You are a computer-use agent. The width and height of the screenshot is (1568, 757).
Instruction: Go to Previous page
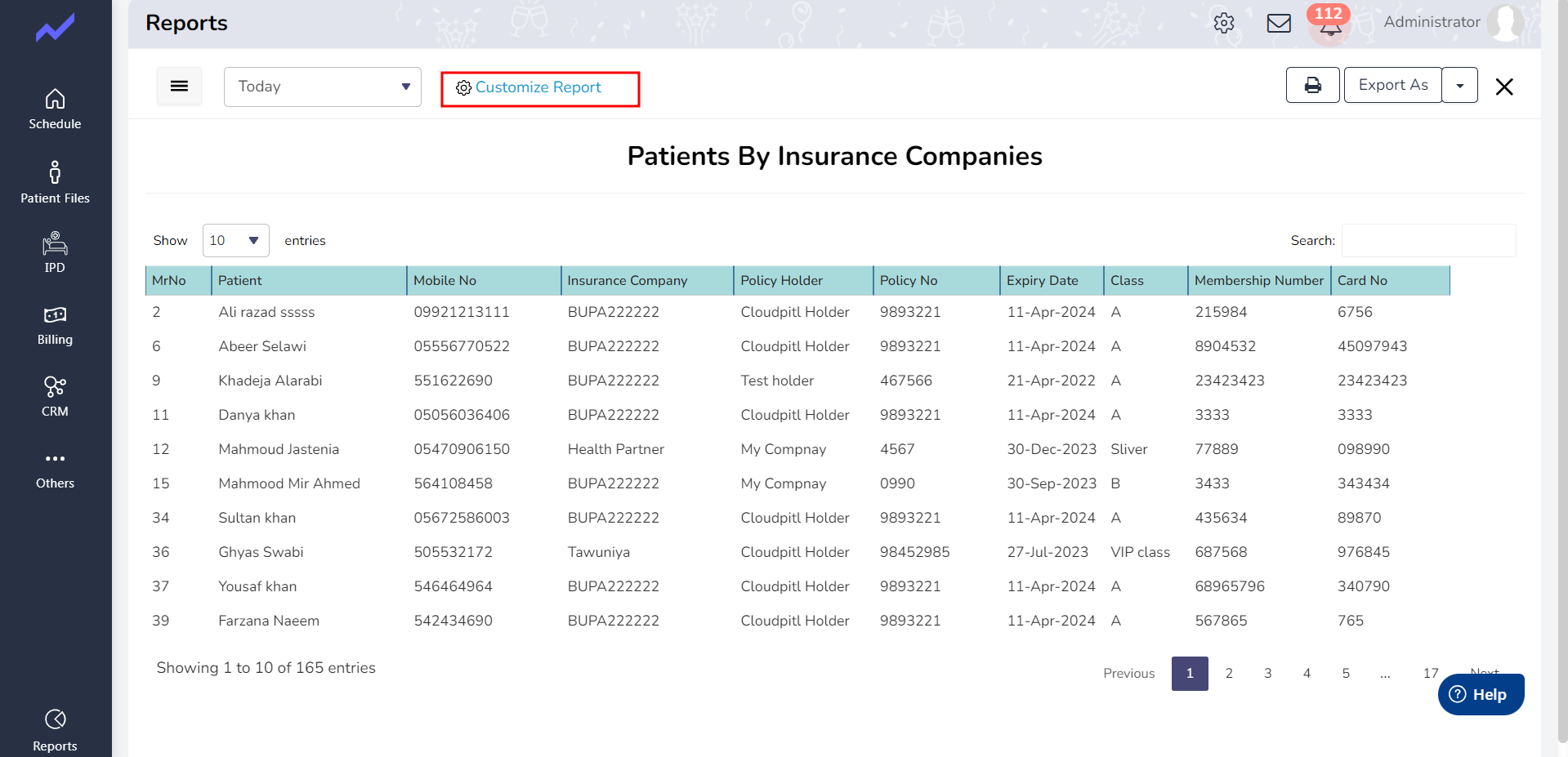tap(1128, 673)
